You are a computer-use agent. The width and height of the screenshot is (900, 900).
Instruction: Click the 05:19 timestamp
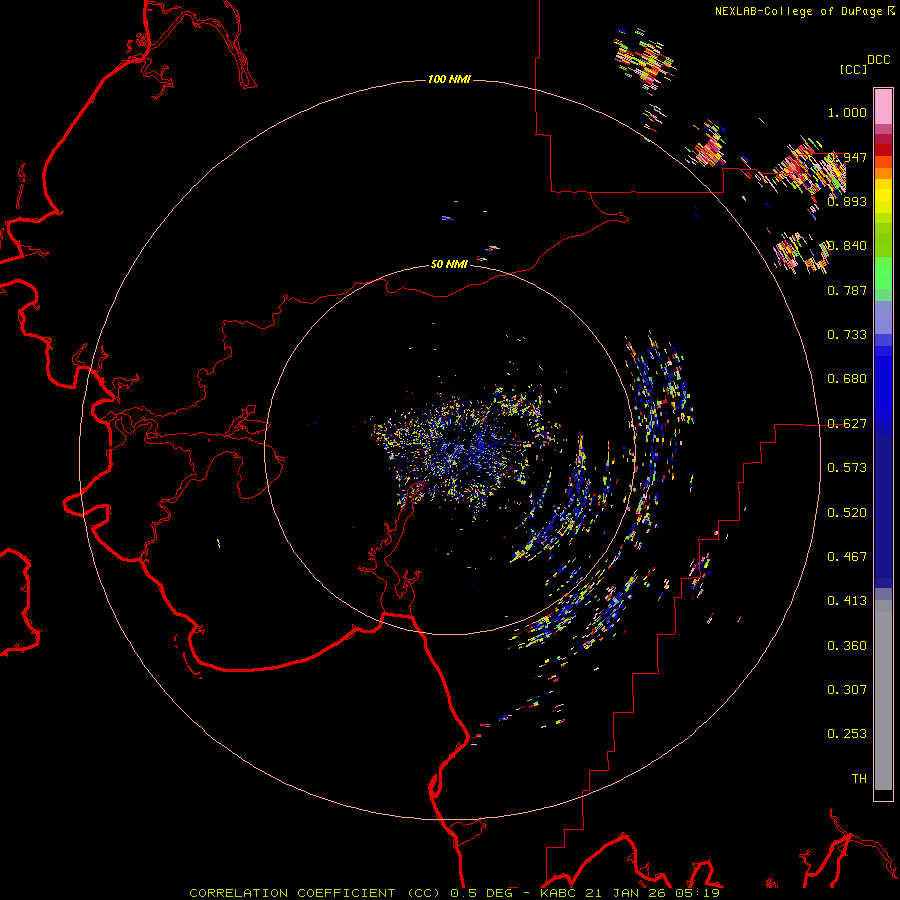point(698,893)
